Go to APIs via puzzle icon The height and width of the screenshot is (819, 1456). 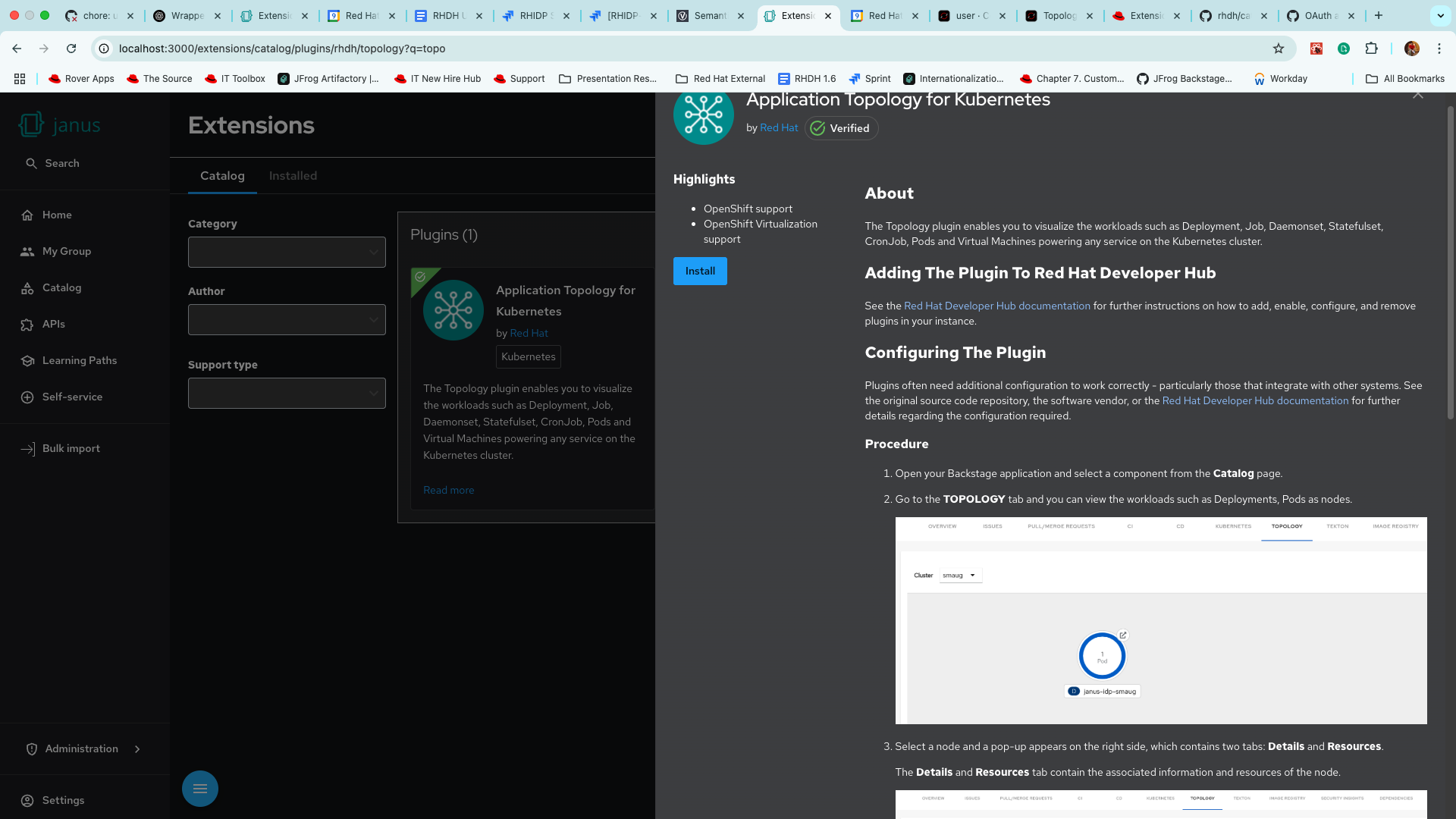pyautogui.click(x=27, y=325)
